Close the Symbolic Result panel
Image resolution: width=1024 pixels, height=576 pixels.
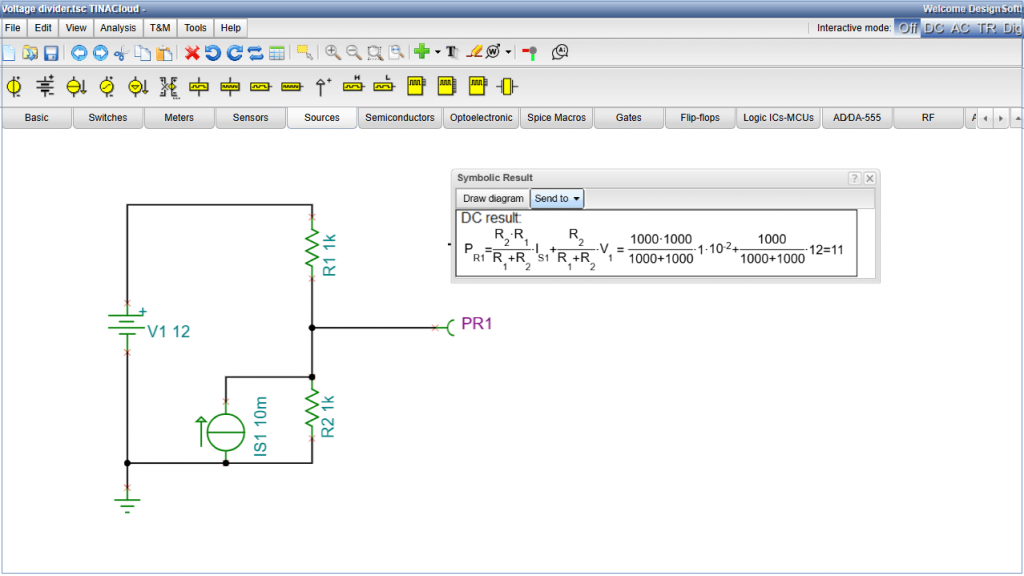870,178
